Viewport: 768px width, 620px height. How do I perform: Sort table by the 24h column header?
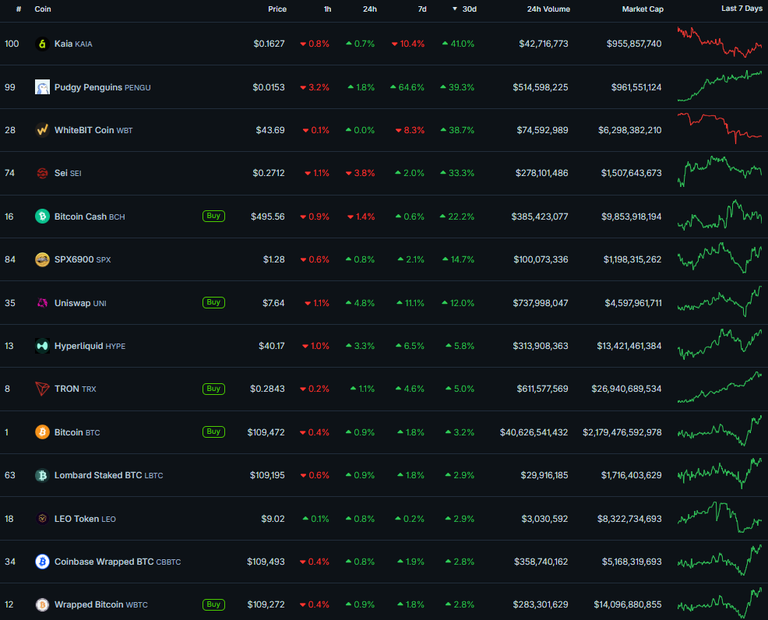pyautogui.click(x=370, y=9)
